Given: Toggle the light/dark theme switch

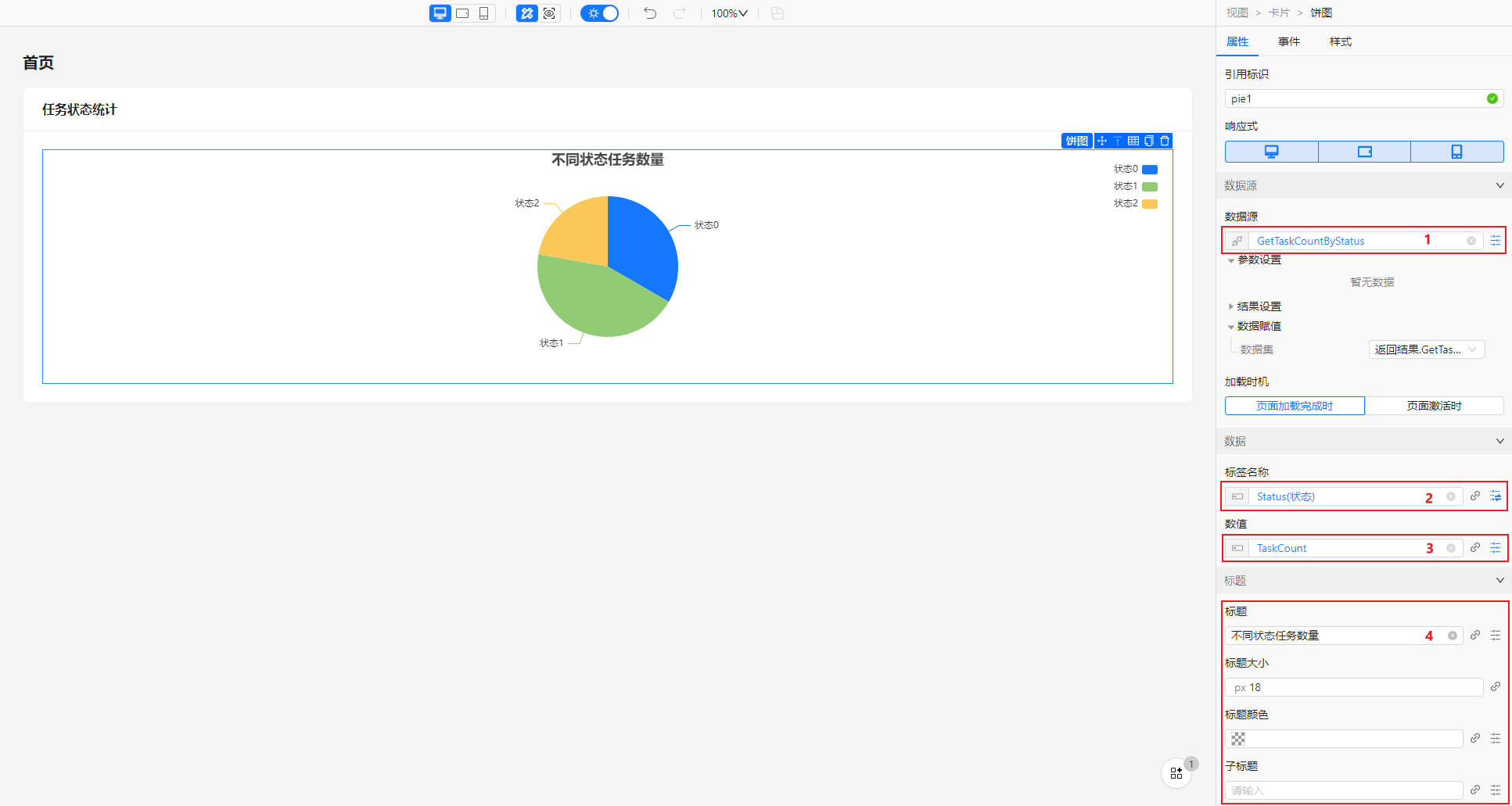Looking at the screenshot, I should coord(599,13).
